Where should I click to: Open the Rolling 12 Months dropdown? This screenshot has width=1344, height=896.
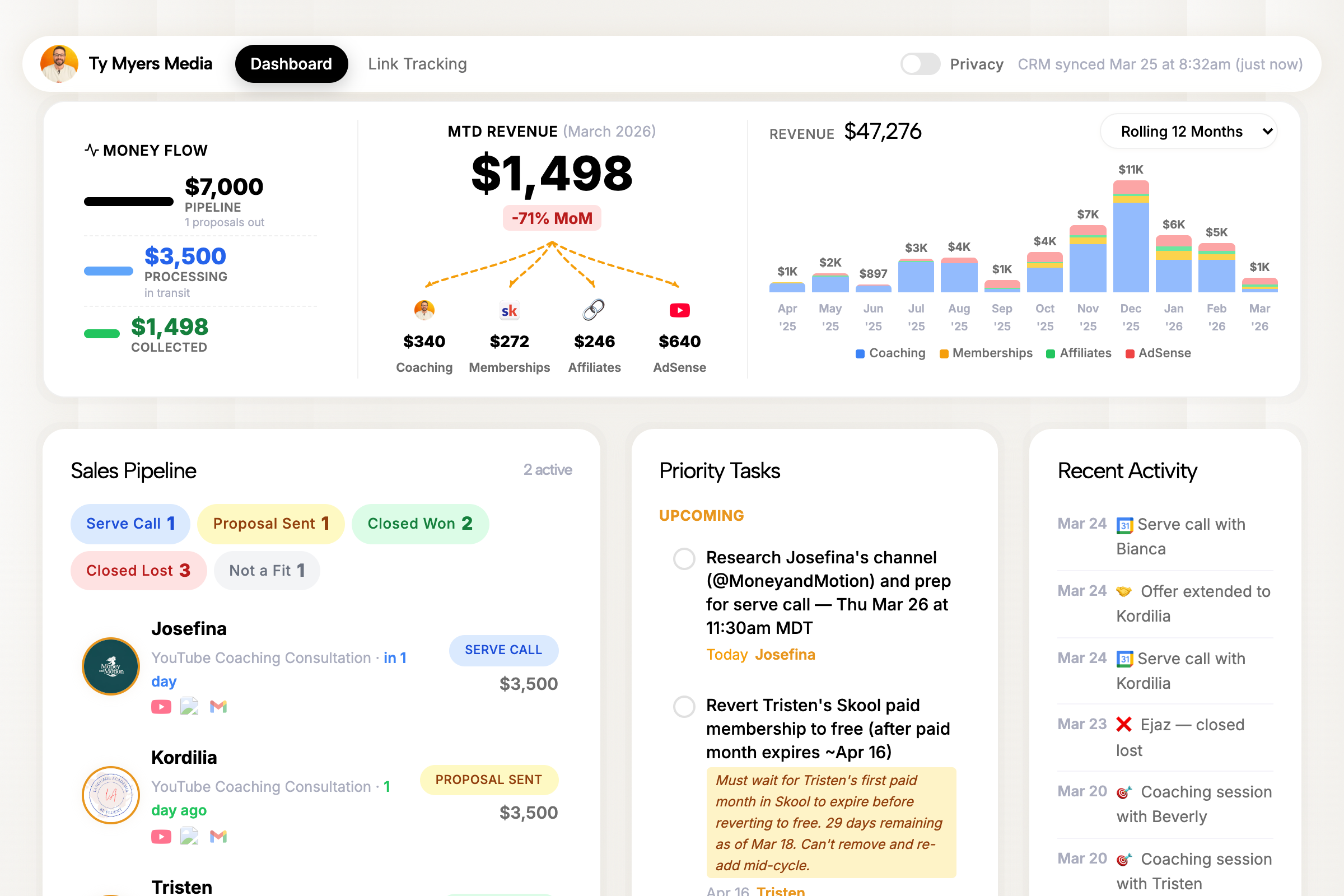click(1188, 132)
